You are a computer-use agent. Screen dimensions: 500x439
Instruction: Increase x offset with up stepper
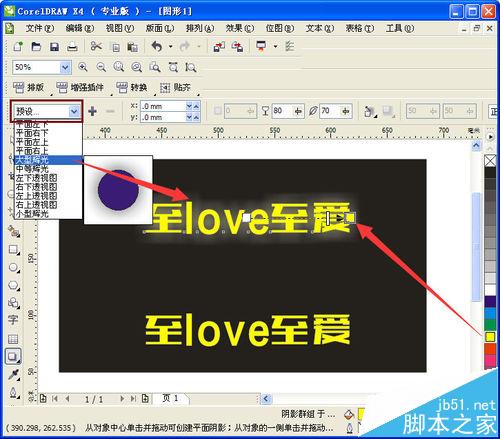196,106
